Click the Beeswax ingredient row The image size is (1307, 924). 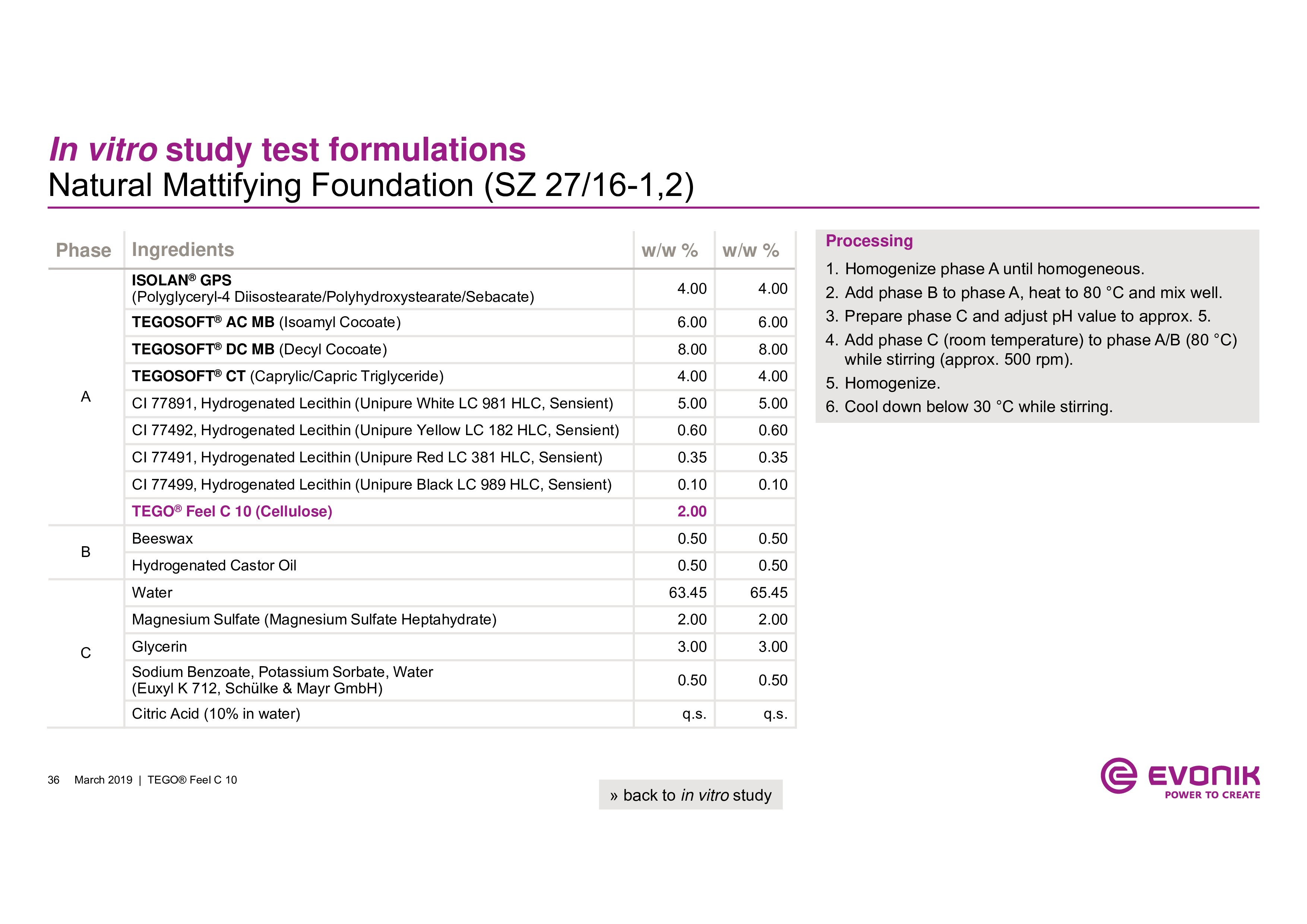pyautogui.click(x=162, y=539)
